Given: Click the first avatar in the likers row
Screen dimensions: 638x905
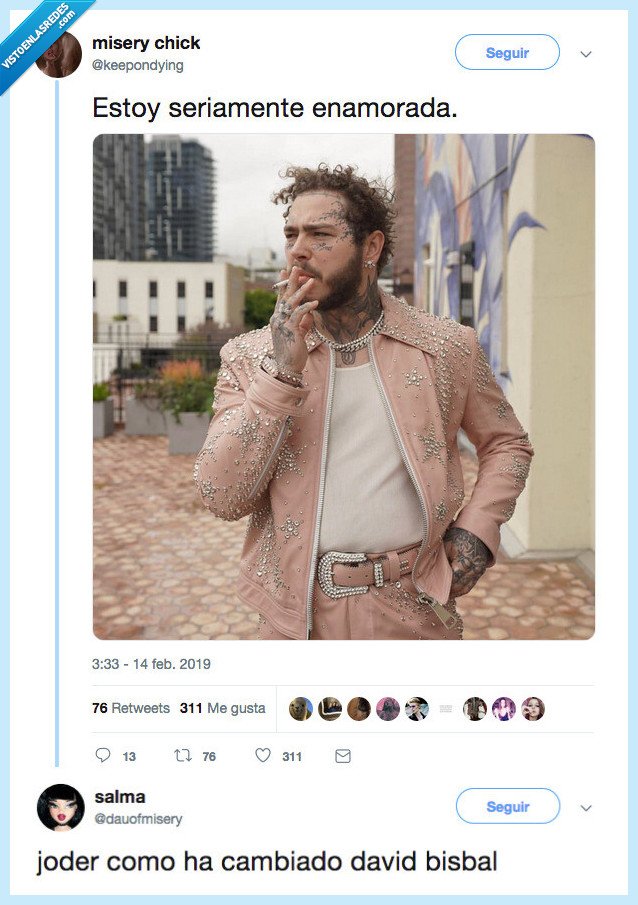Looking at the screenshot, I should (x=300, y=708).
